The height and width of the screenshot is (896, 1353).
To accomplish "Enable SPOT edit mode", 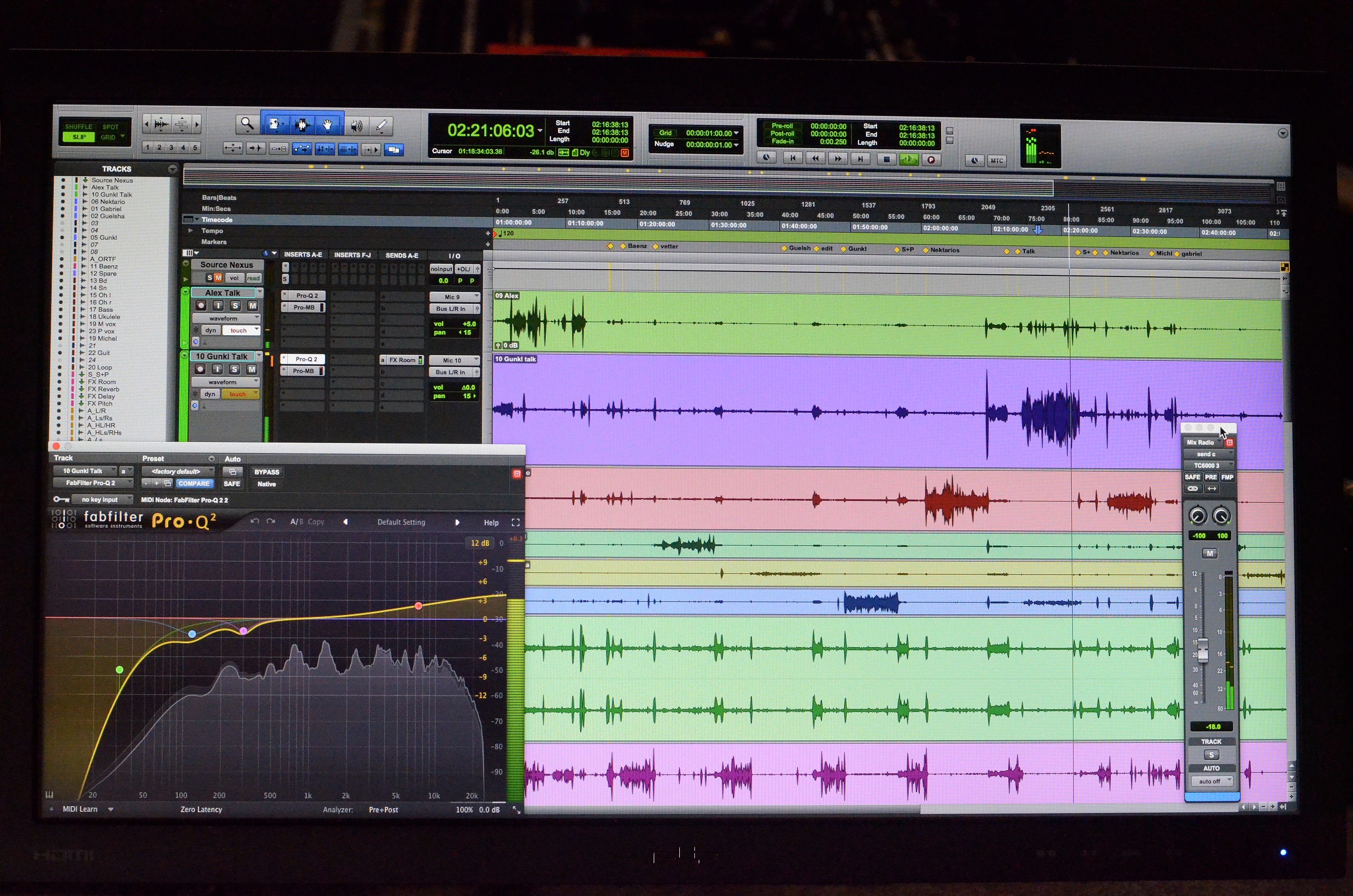I will (110, 127).
